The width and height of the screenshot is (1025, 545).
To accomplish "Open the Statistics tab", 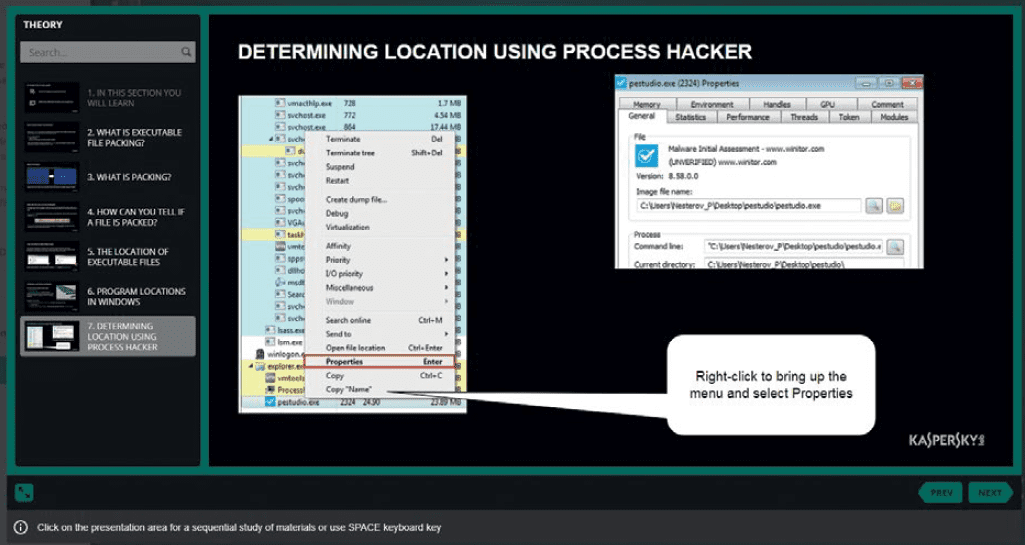I will tap(690, 118).
